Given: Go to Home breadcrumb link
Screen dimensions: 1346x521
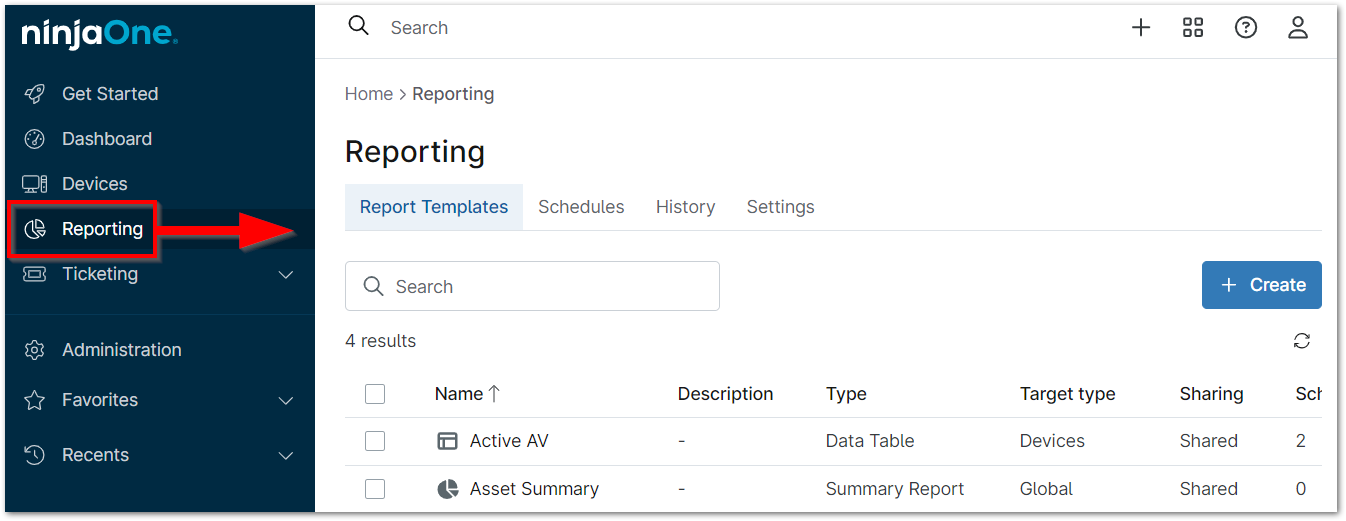Looking at the screenshot, I should tap(369, 94).
